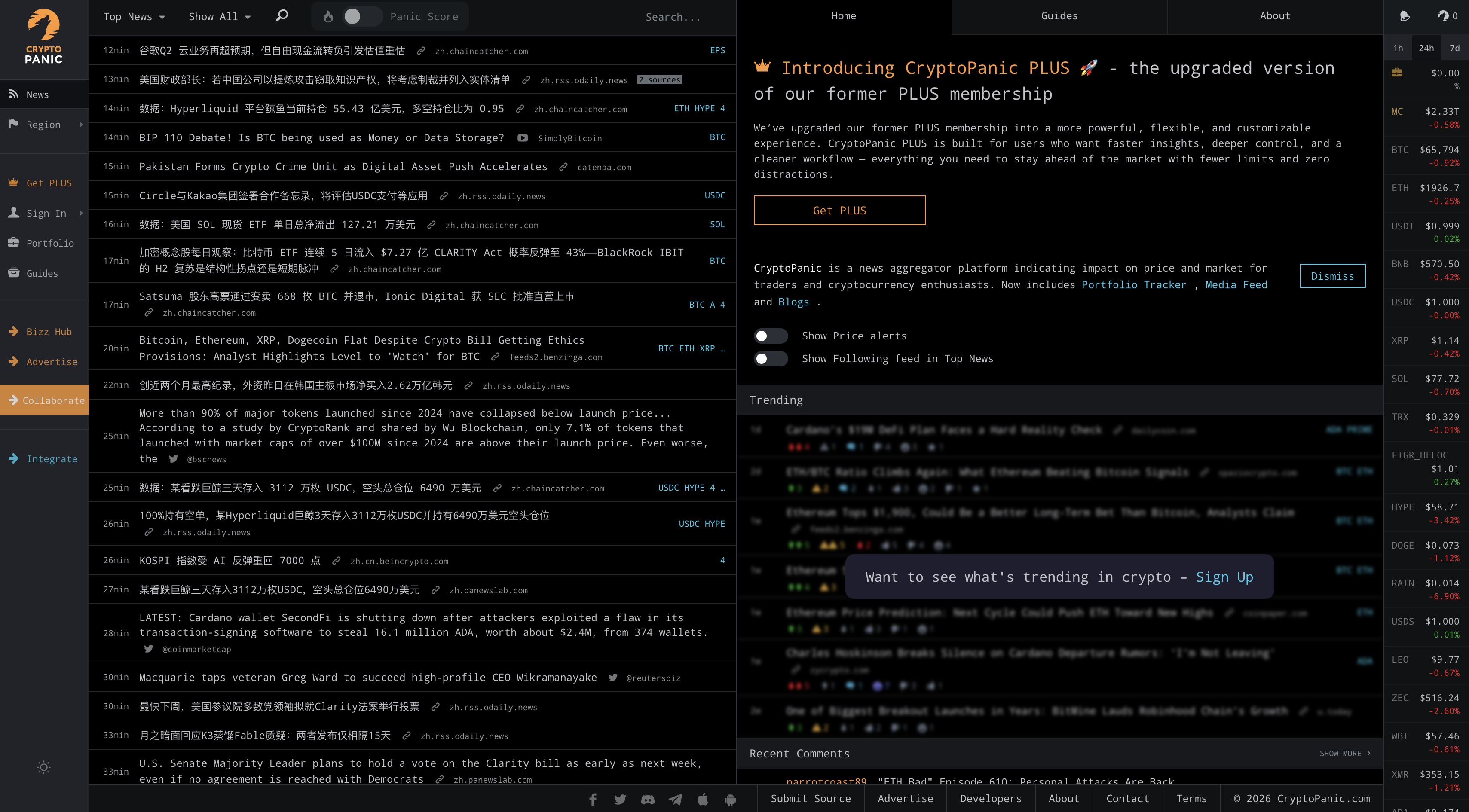Switch to the About tab
This screenshot has width=1469, height=812.
tap(1275, 16)
